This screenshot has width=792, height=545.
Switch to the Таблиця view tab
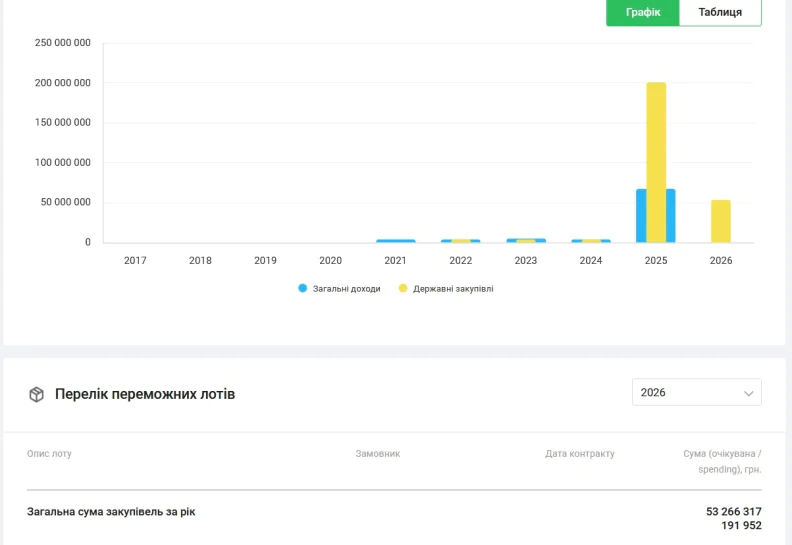[720, 13]
